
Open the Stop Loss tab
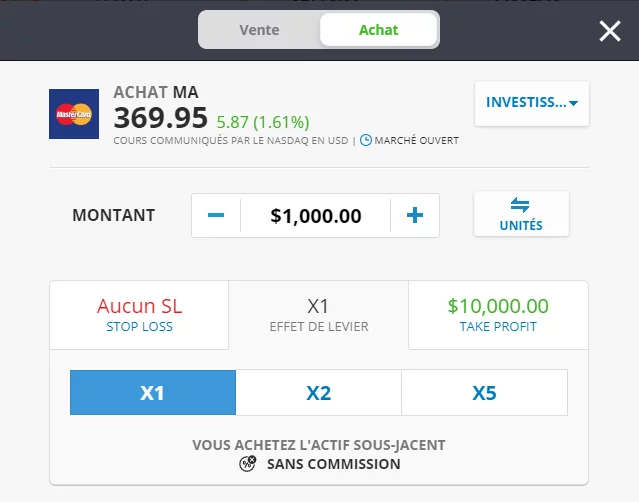[x=139, y=315]
